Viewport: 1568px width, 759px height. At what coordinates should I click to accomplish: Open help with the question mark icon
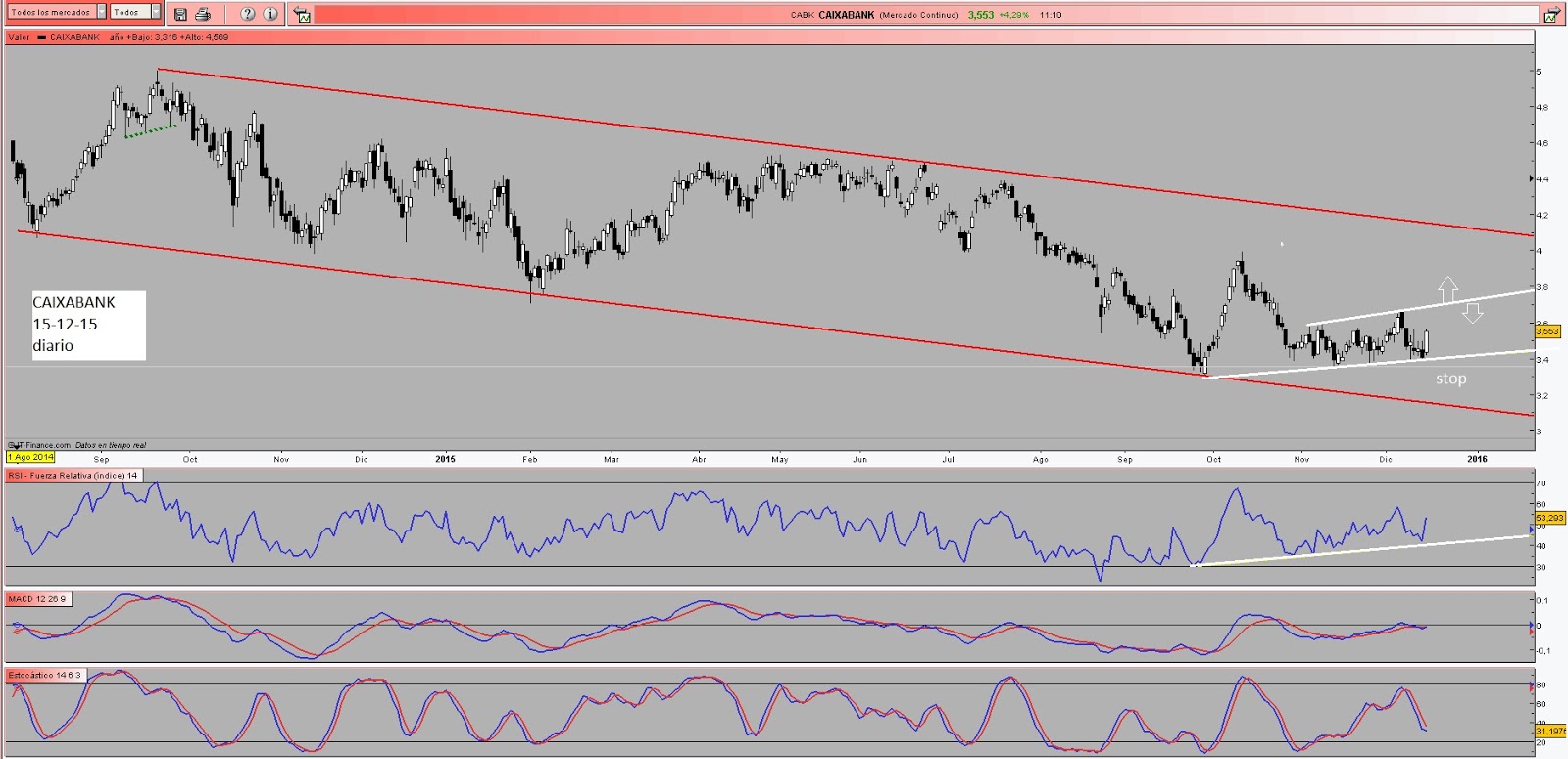tap(248, 14)
